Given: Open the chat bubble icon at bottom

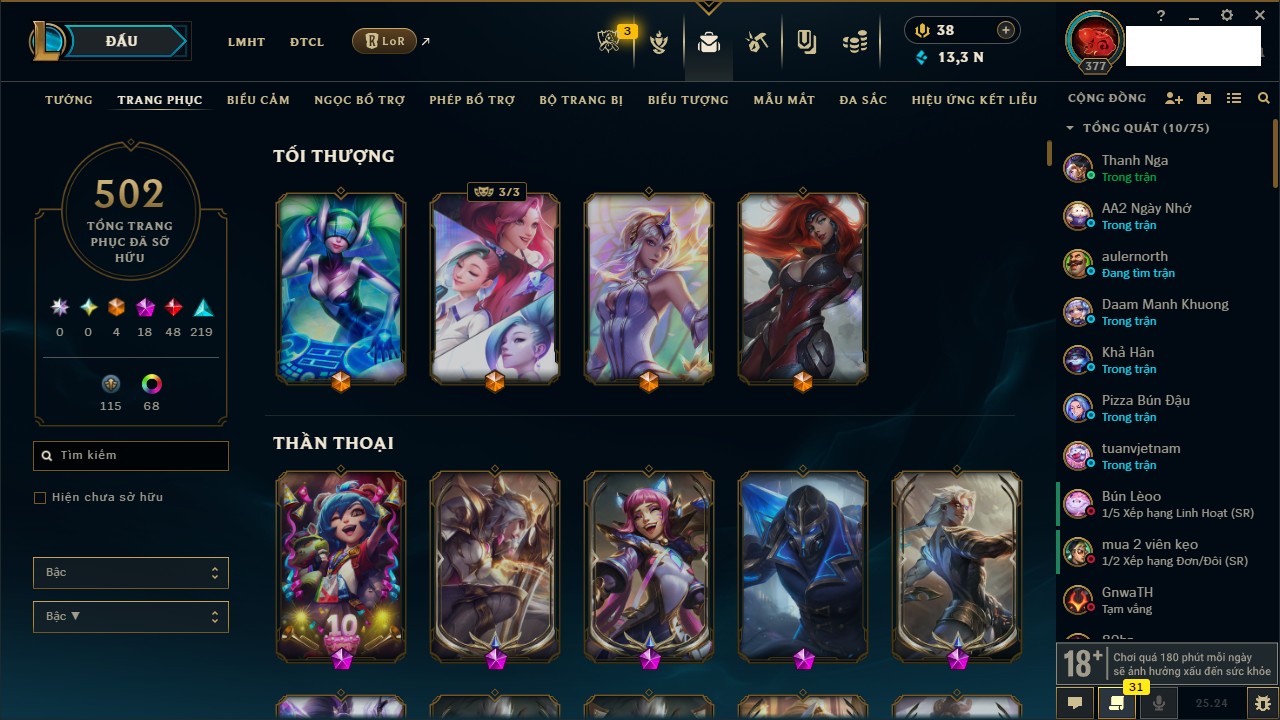Looking at the screenshot, I should 1075,703.
